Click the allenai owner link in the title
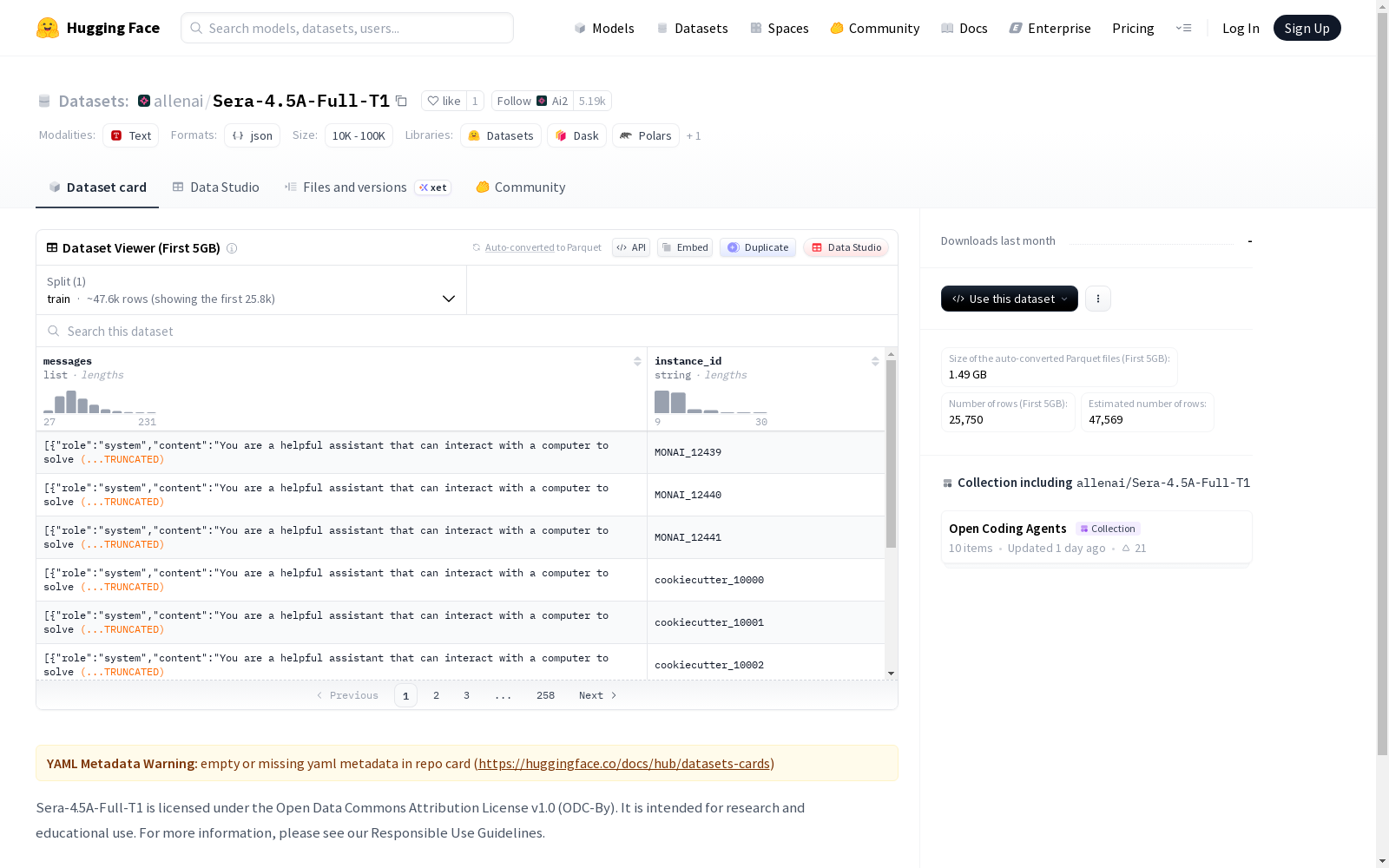The image size is (1389, 868). click(x=179, y=101)
